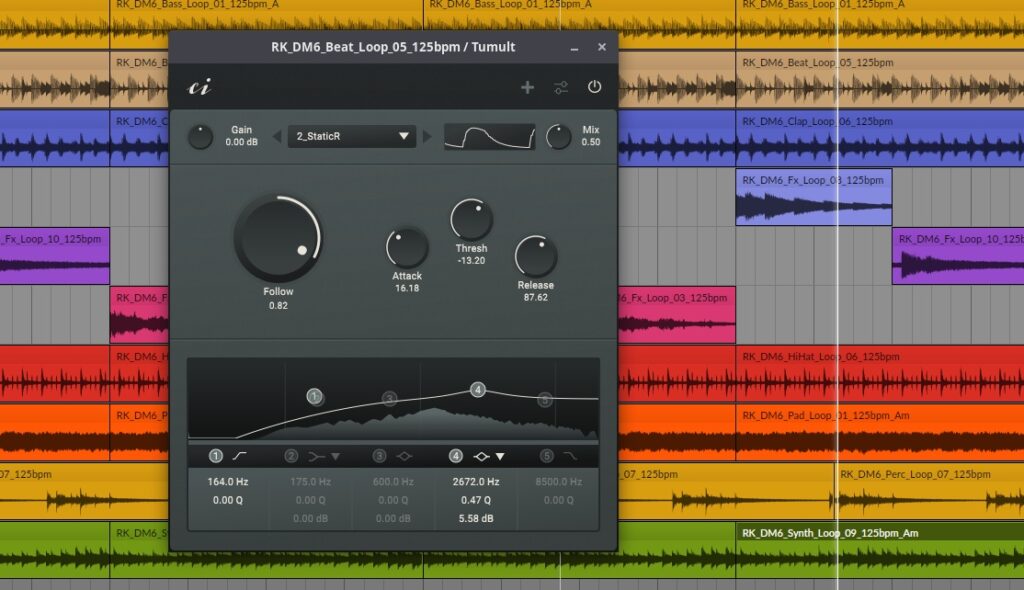Click the Mix knob set to 0.50
The width and height of the screenshot is (1024, 590).
[x=557, y=137]
